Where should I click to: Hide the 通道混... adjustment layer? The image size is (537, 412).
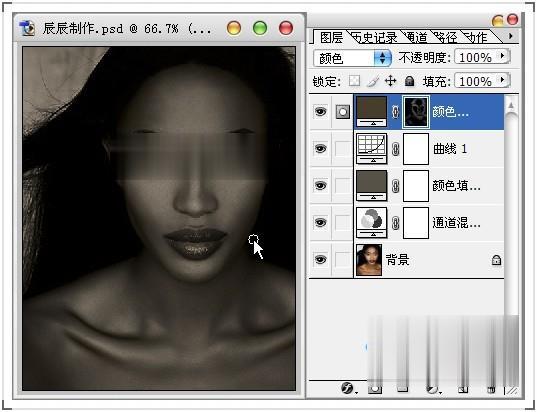pos(321,223)
